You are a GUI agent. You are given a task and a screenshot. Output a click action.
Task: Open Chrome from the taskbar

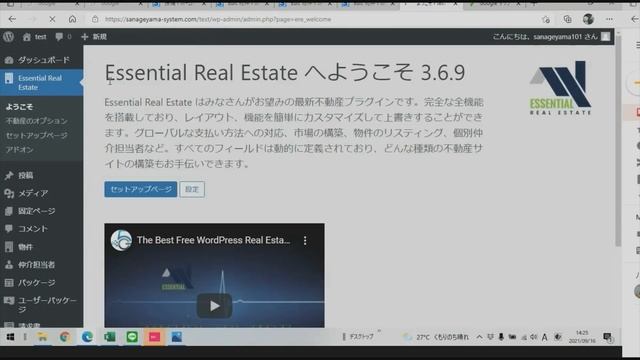click(64, 337)
